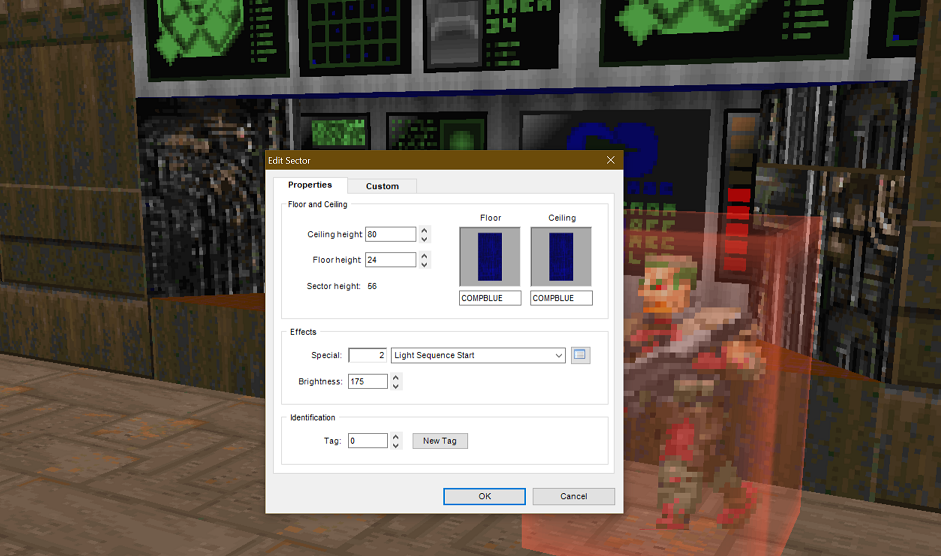The height and width of the screenshot is (556, 941).
Task: Select the Properties tab
Action: pos(310,185)
